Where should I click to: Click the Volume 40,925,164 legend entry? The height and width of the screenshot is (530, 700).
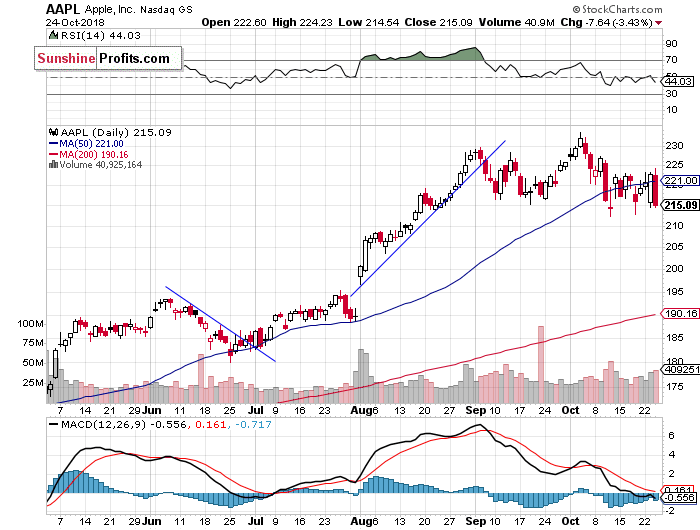(100, 165)
